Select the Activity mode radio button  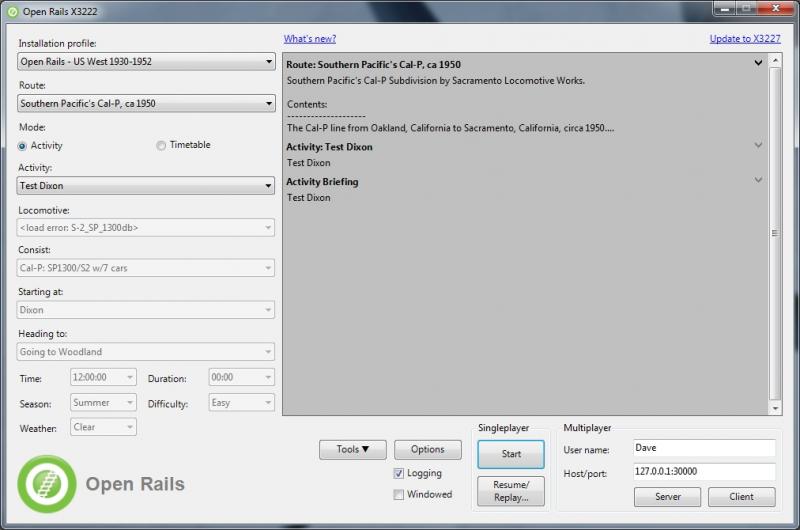tap(22, 146)
